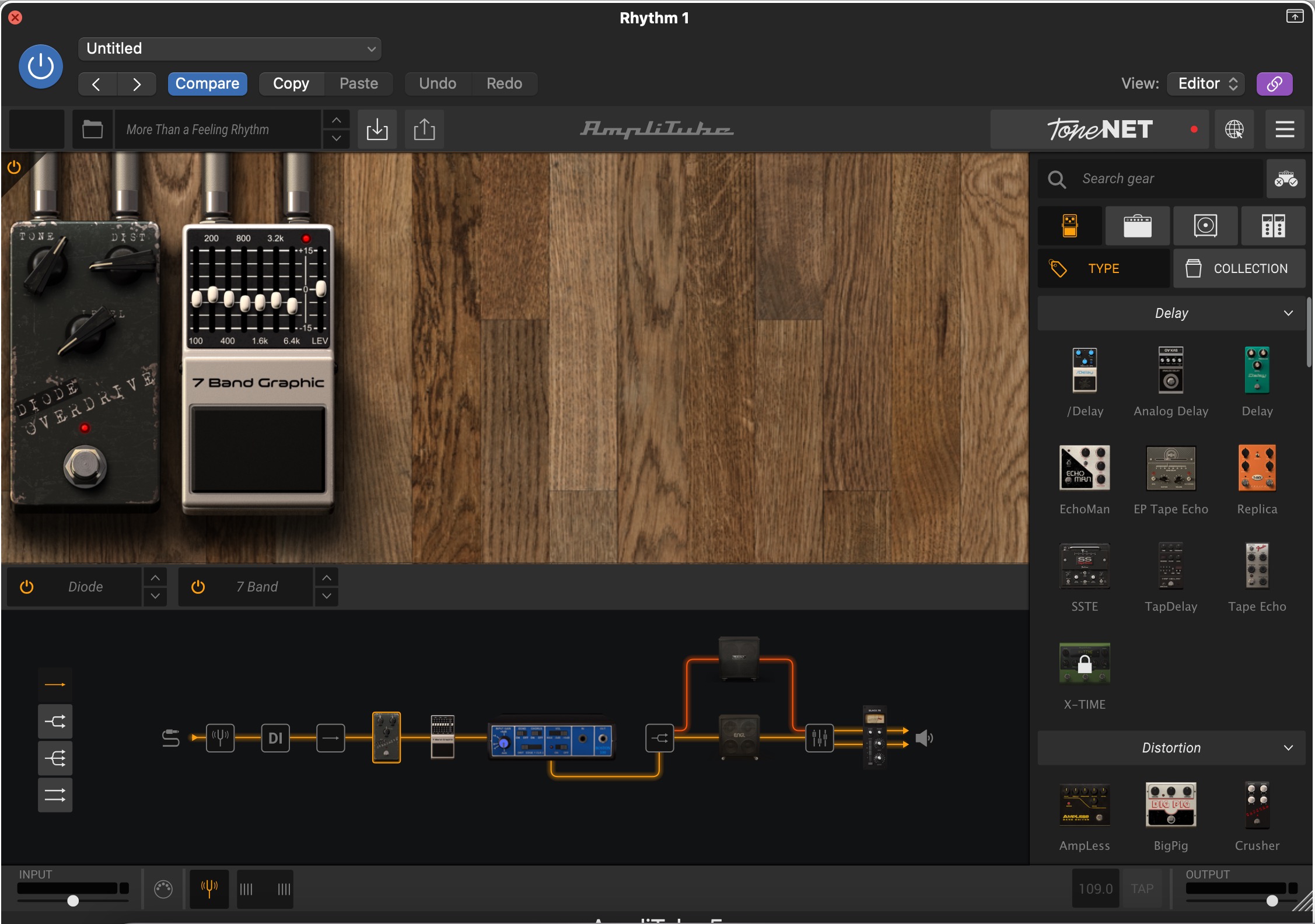Image resolution: width=1315 pixels, height=924 pixels.
Task: Select the Tape Echo pedal
Action: 1257,566
